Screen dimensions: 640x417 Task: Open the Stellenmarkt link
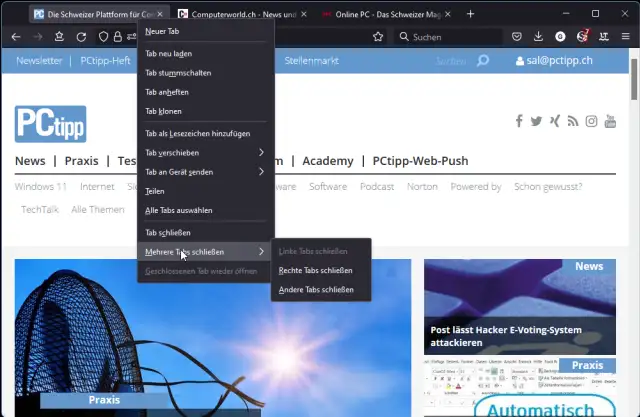312,61
